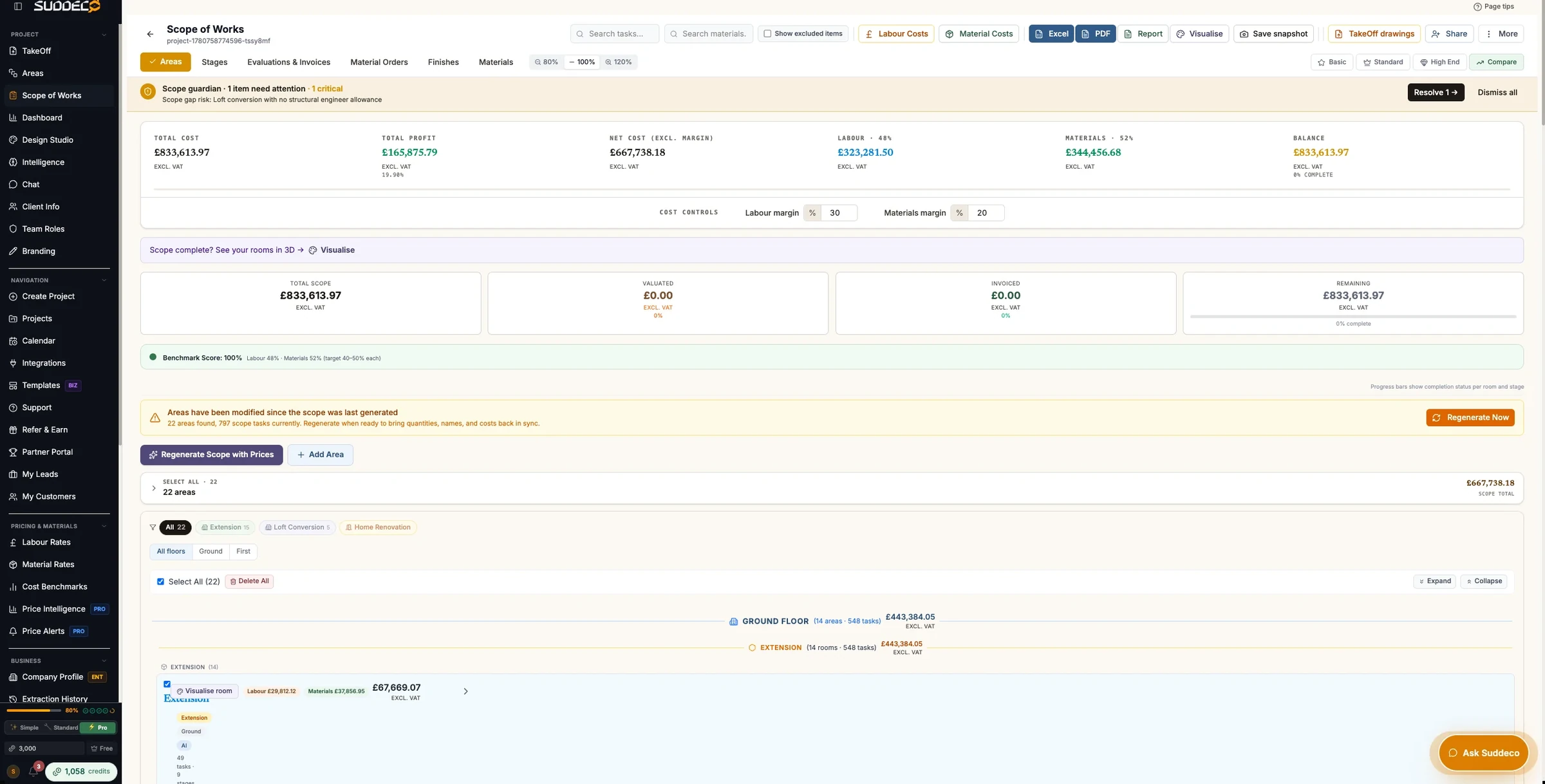Toggle the sidebar panel icon at top left
Viewport: 1545px width, 784px height.
click(18, 6)
